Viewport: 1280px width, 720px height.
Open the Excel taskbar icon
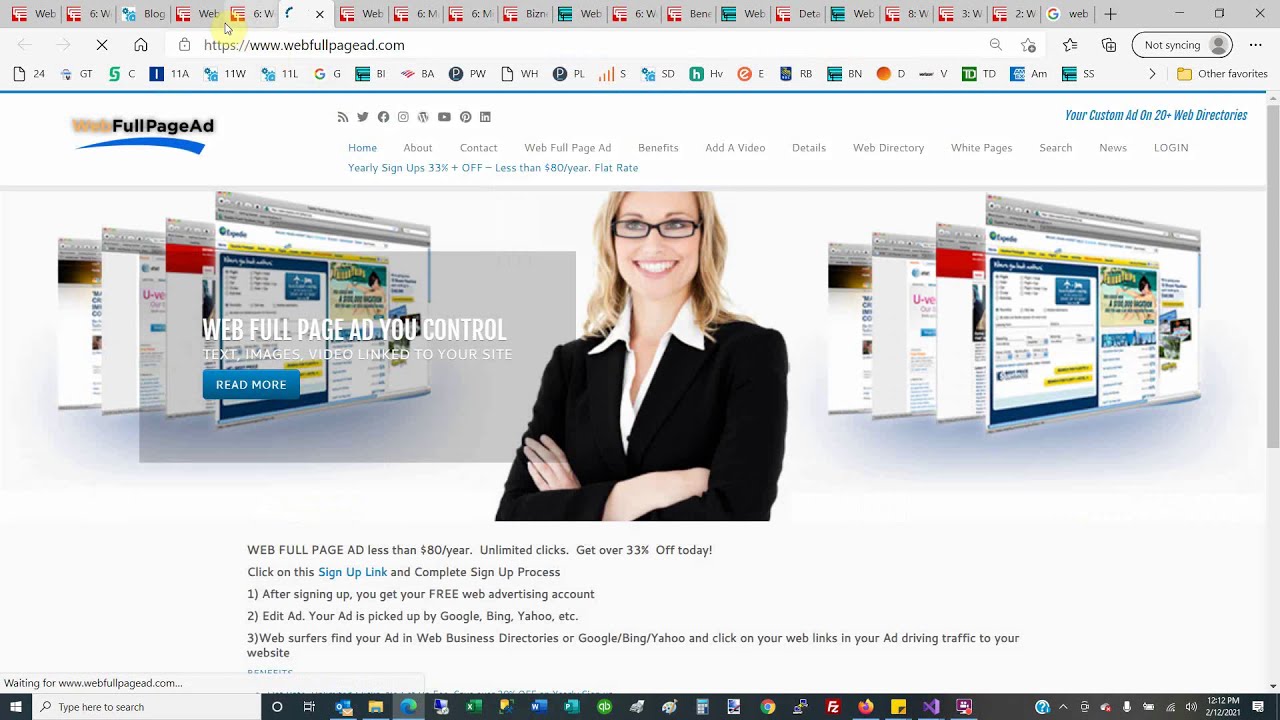(x=473, y=707)
